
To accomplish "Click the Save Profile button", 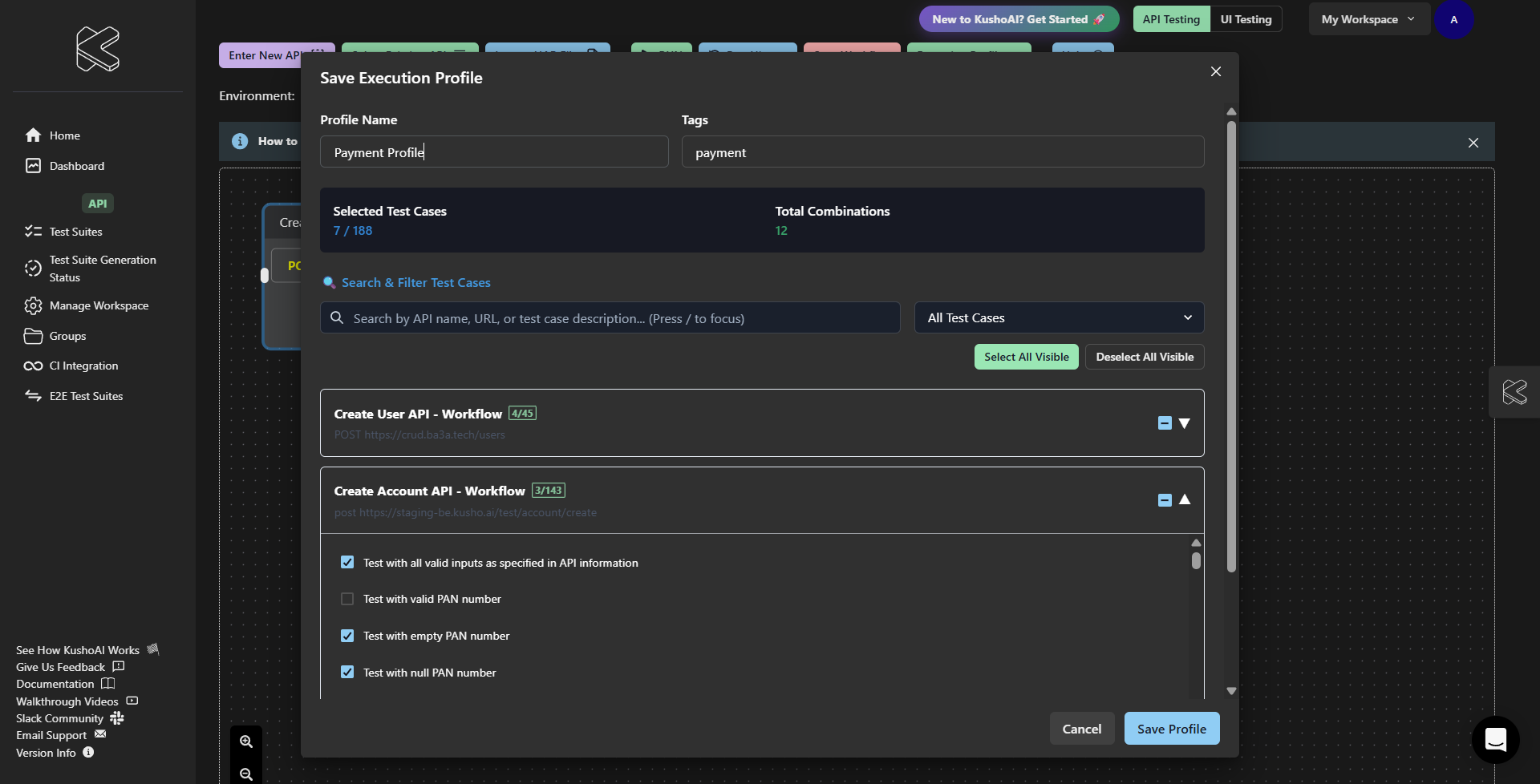I will coord(1171,729).
